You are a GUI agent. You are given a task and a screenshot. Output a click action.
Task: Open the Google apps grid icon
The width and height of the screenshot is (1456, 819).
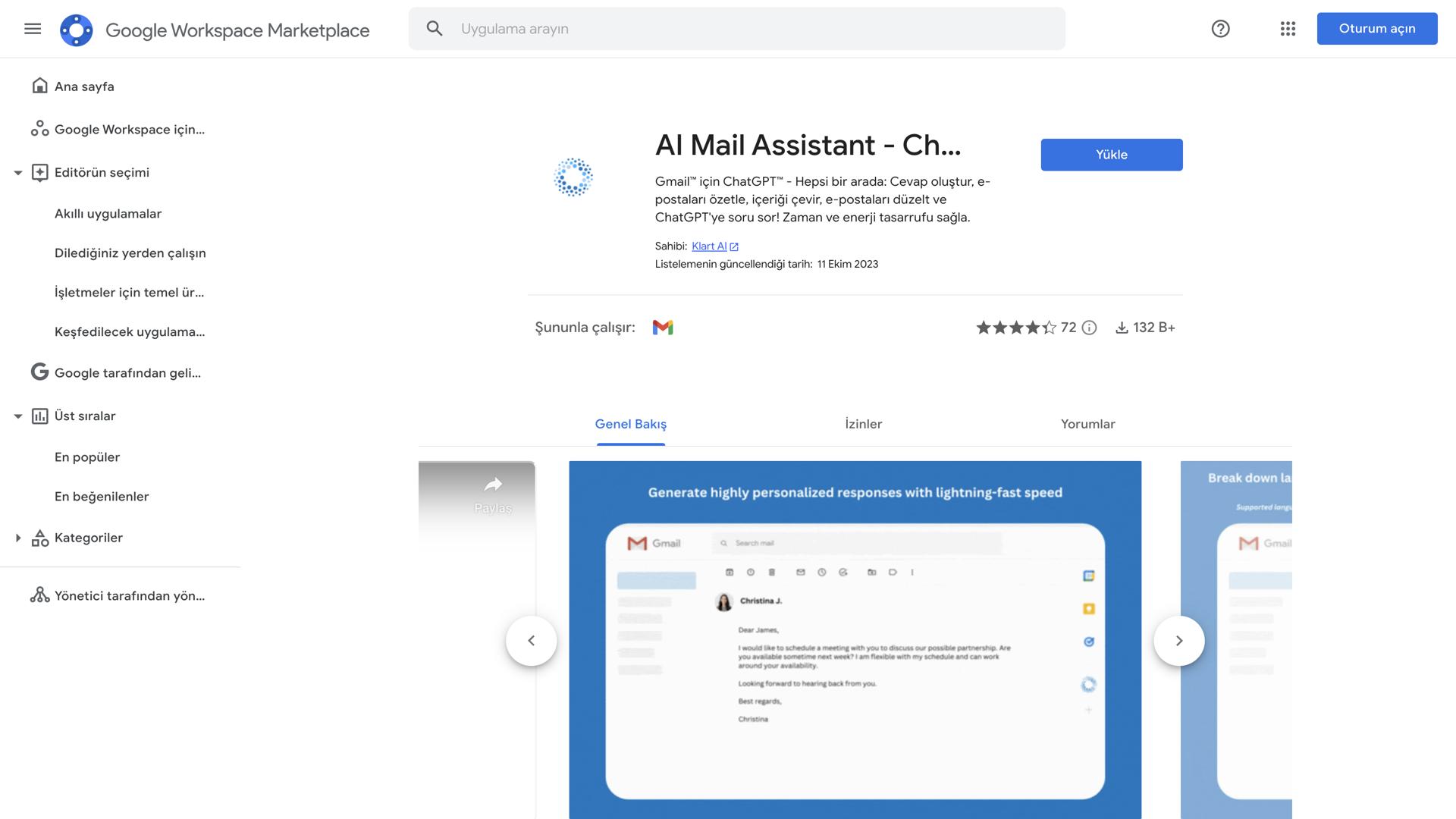tap(1287, 29)
